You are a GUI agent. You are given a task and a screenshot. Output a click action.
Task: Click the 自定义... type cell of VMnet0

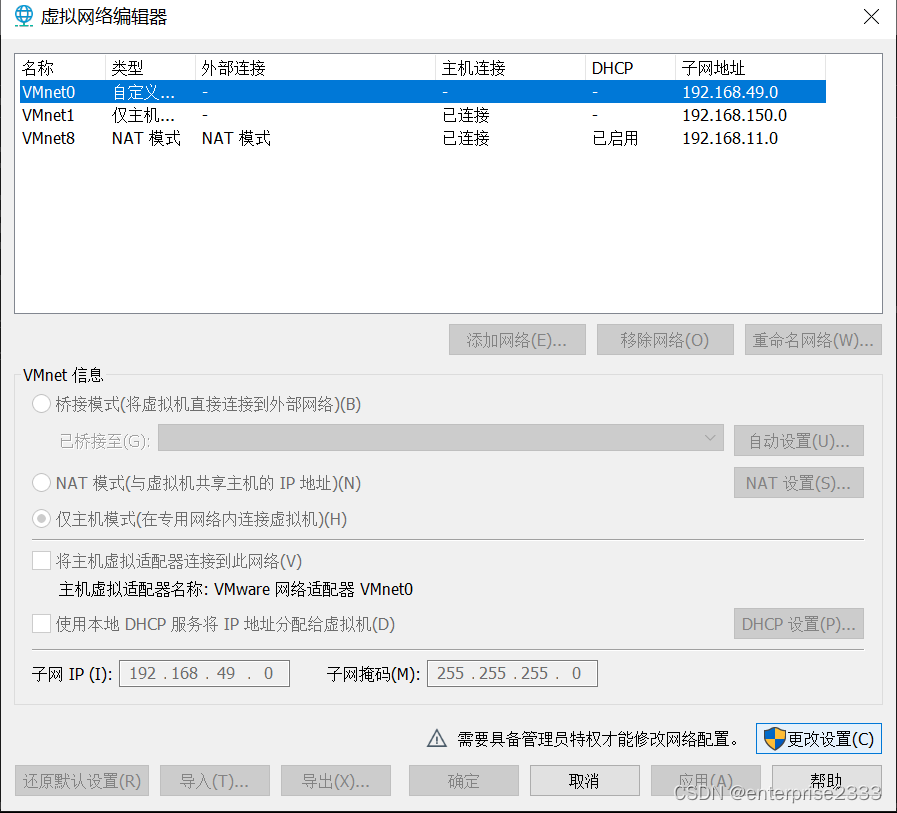point(143,92)
